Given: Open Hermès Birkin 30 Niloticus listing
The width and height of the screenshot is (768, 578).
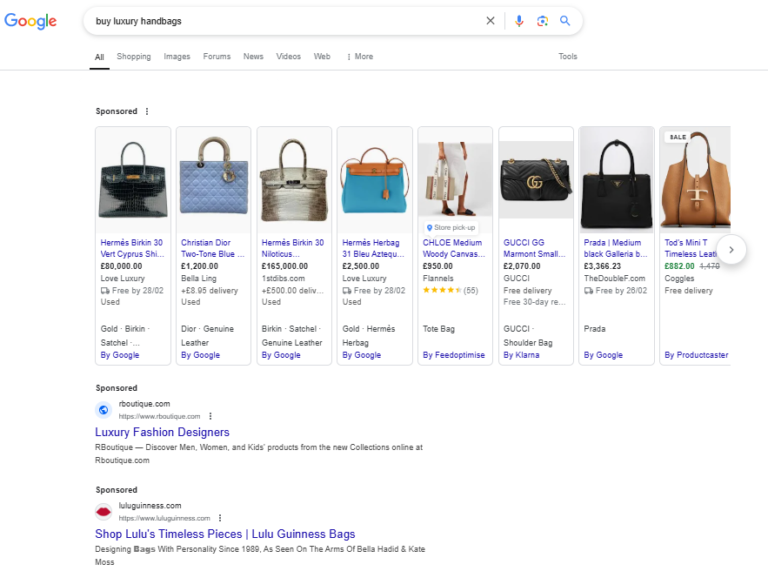Looking at the screenshot, I should click(x=293, y=248).
